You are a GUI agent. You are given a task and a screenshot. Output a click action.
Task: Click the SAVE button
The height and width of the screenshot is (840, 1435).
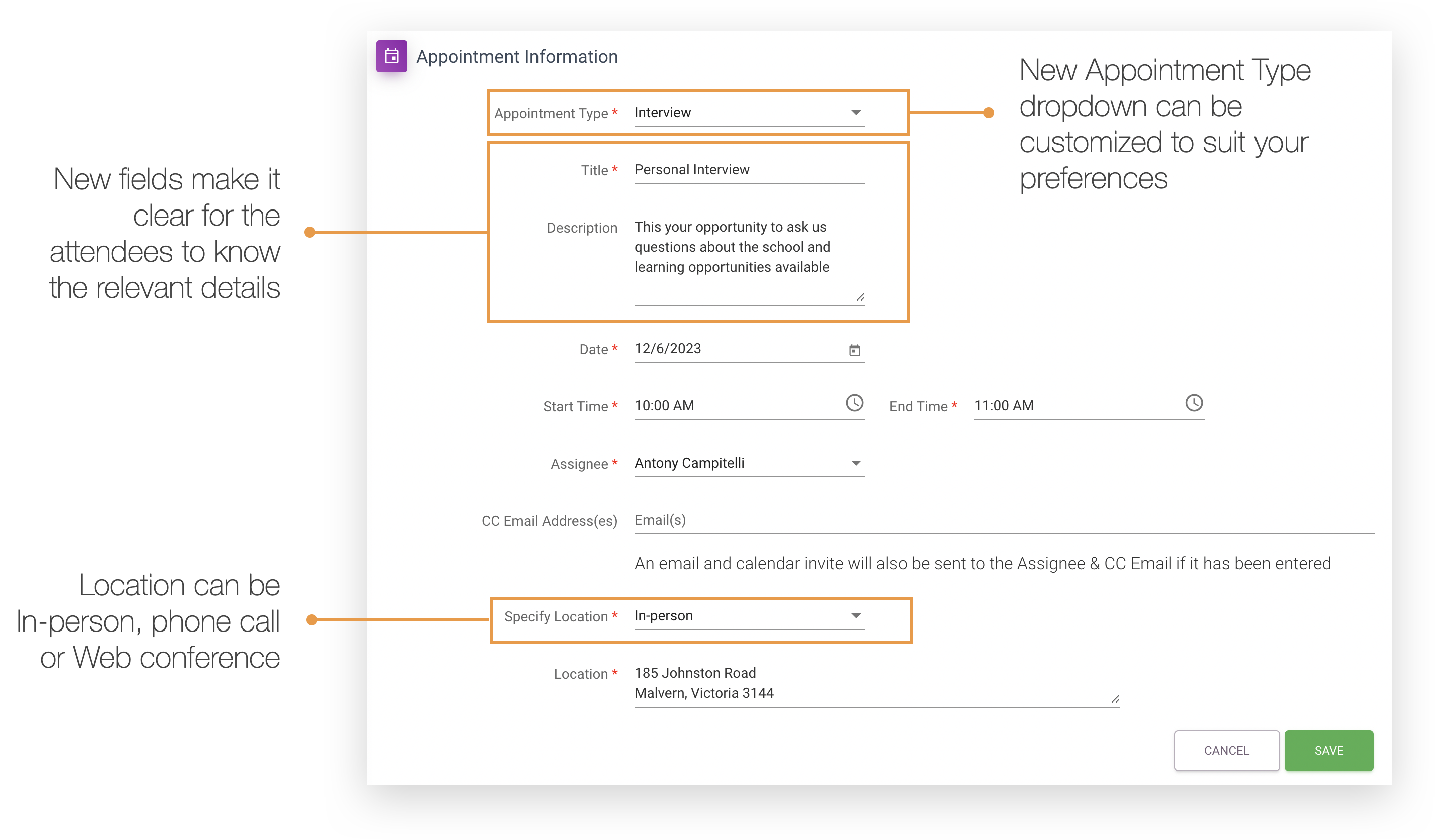pos(1329,751)
